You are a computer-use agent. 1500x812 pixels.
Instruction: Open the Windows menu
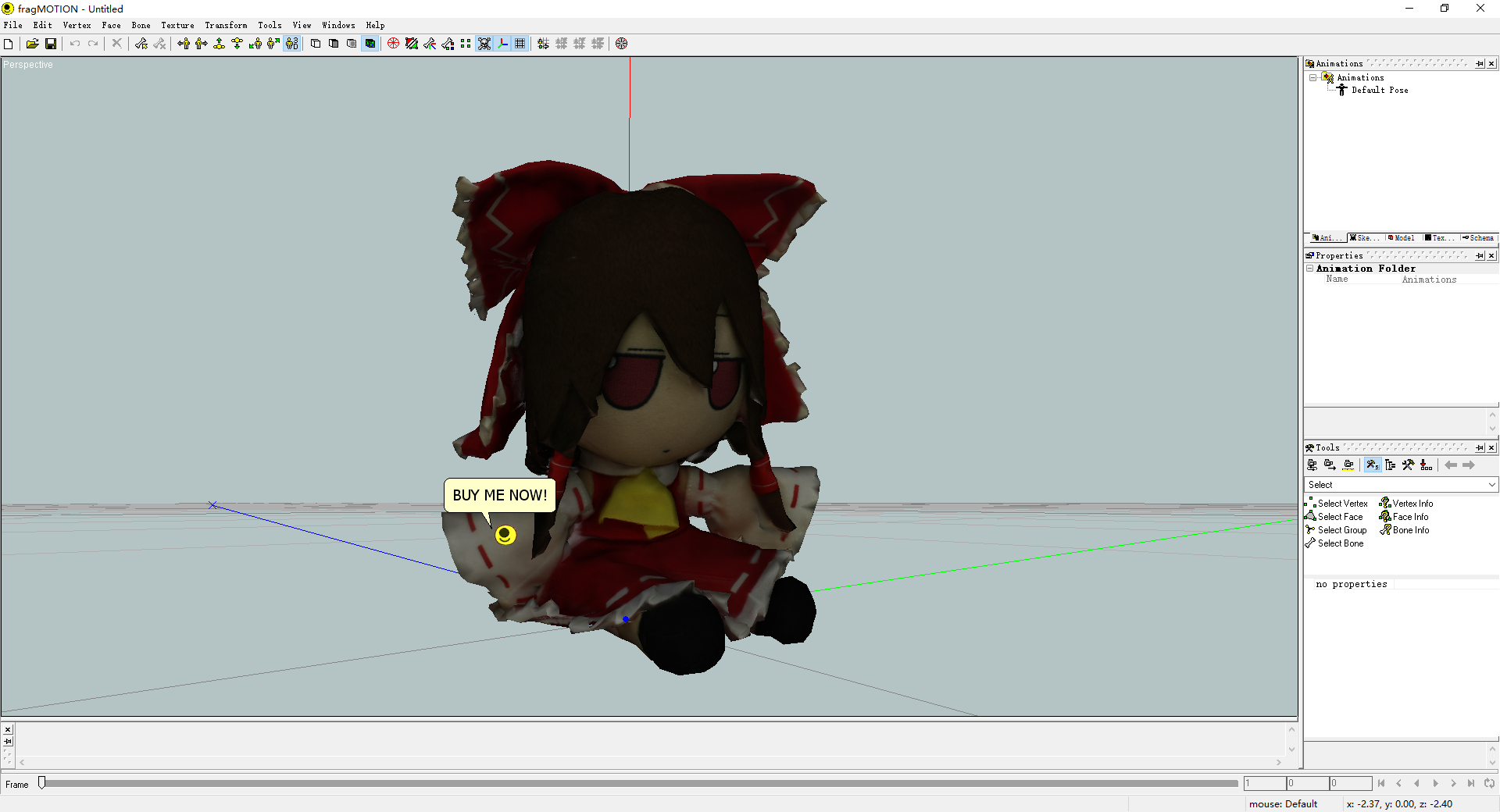[338, 25]
